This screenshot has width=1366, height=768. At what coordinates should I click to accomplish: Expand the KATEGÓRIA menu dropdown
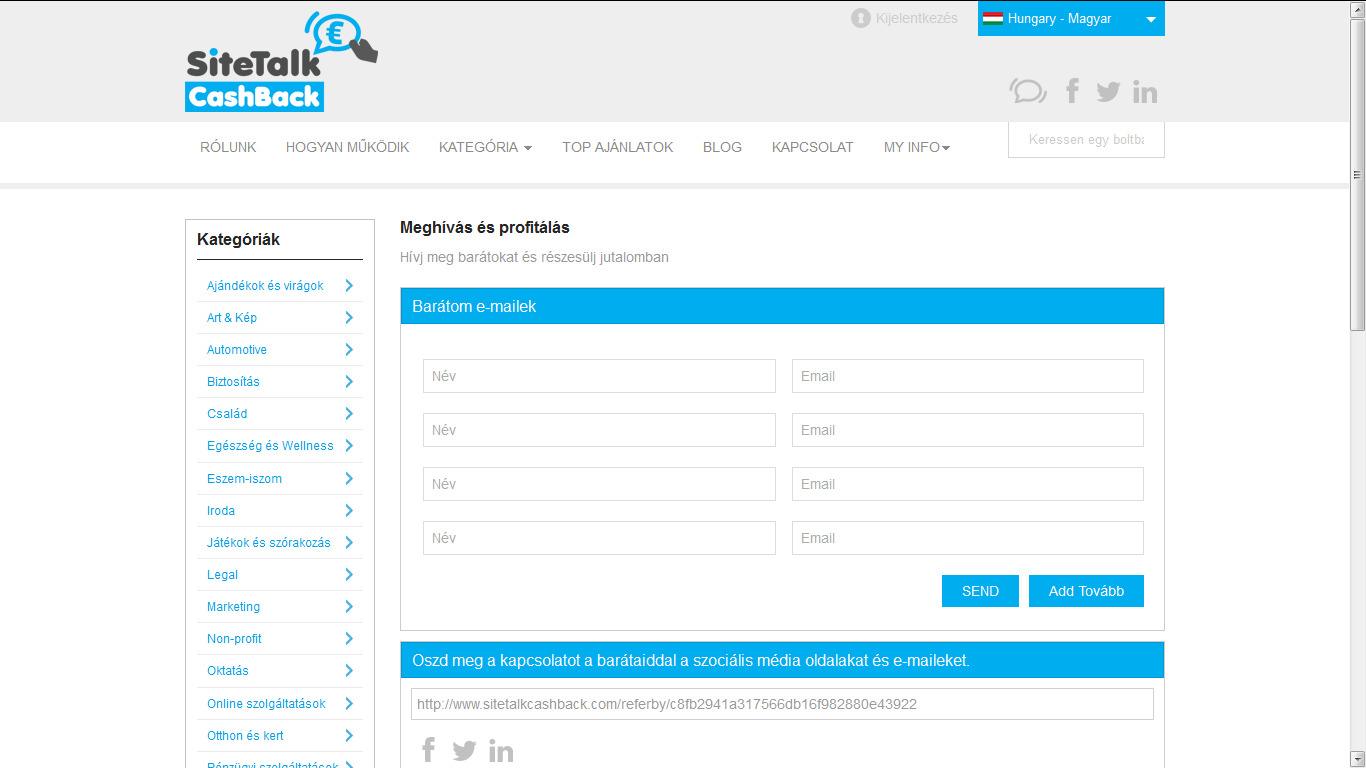[x=485, y=147]
